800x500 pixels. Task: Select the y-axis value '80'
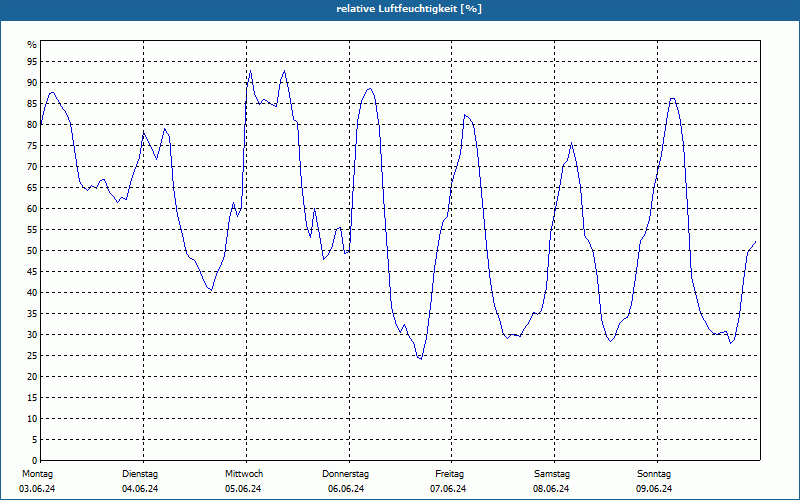[x=32, y=124]
